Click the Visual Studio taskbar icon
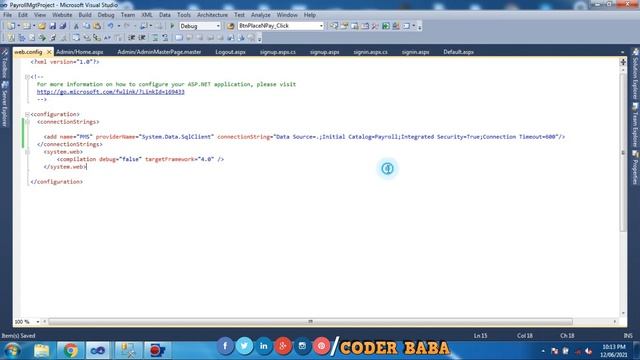This screenshot has width=640, height=360. click(x=98, y=350)
